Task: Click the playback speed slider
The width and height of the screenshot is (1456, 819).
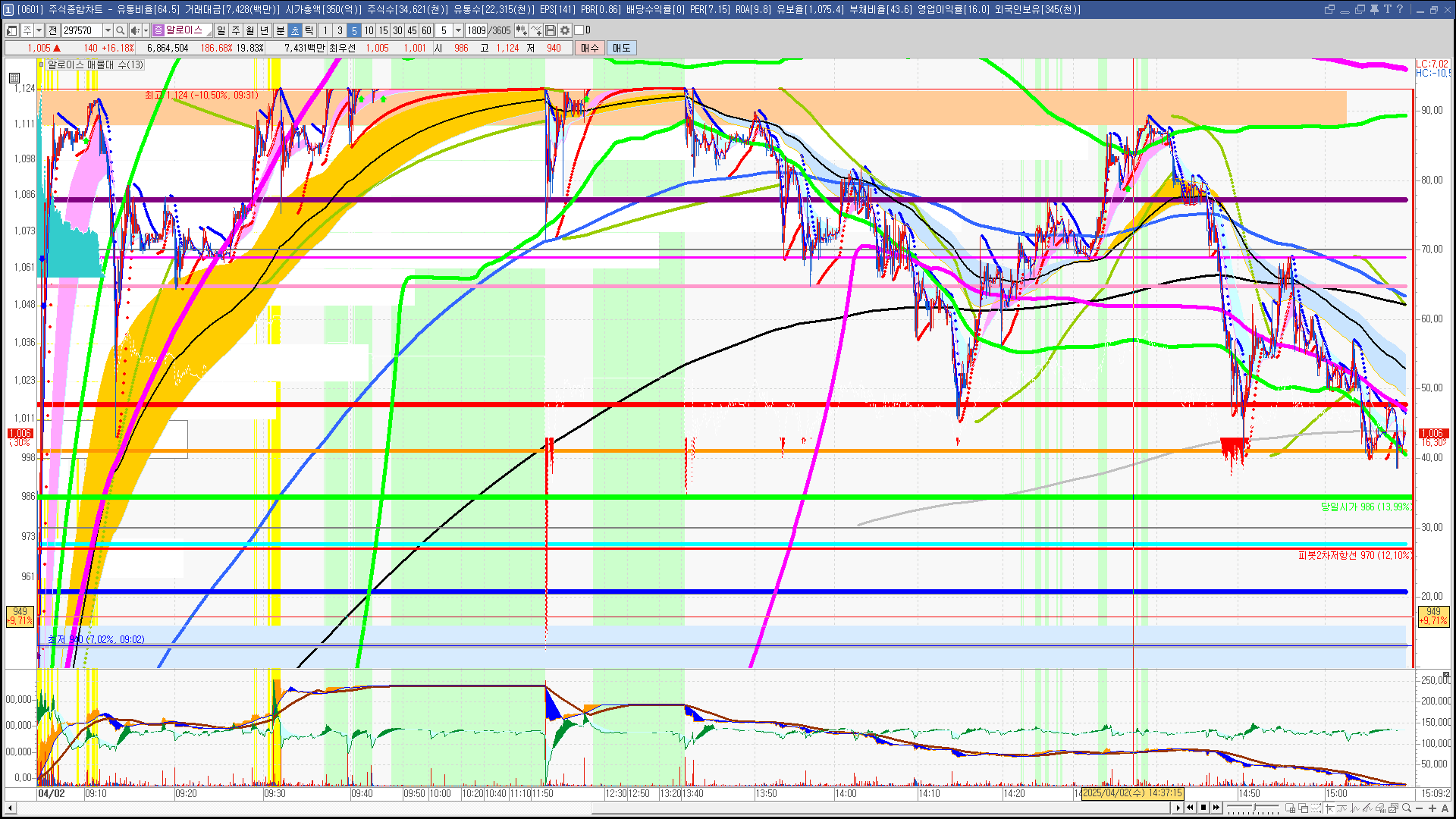Action: coord(1254,807)
